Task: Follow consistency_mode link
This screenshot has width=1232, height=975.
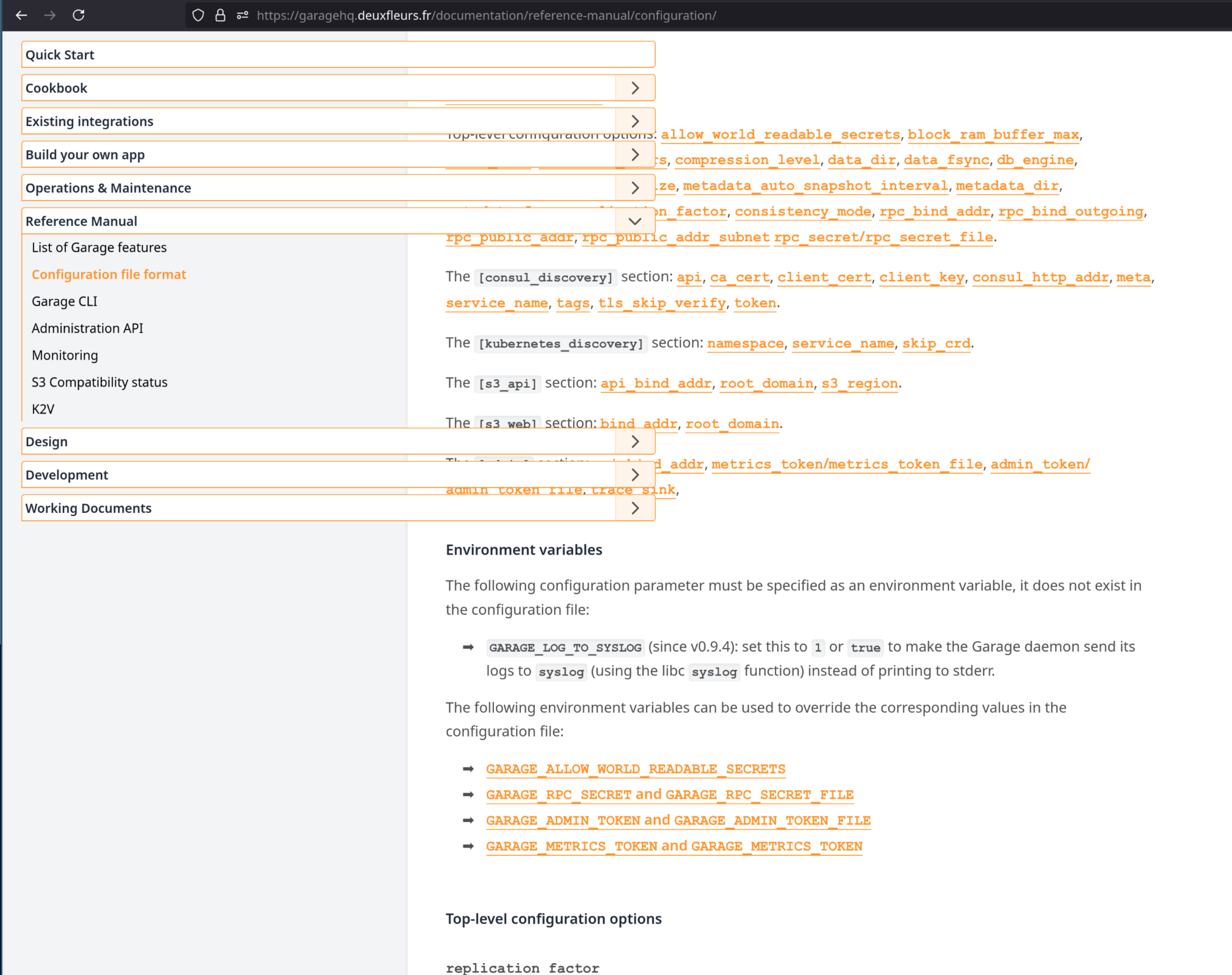Action: tap(803, 212)
